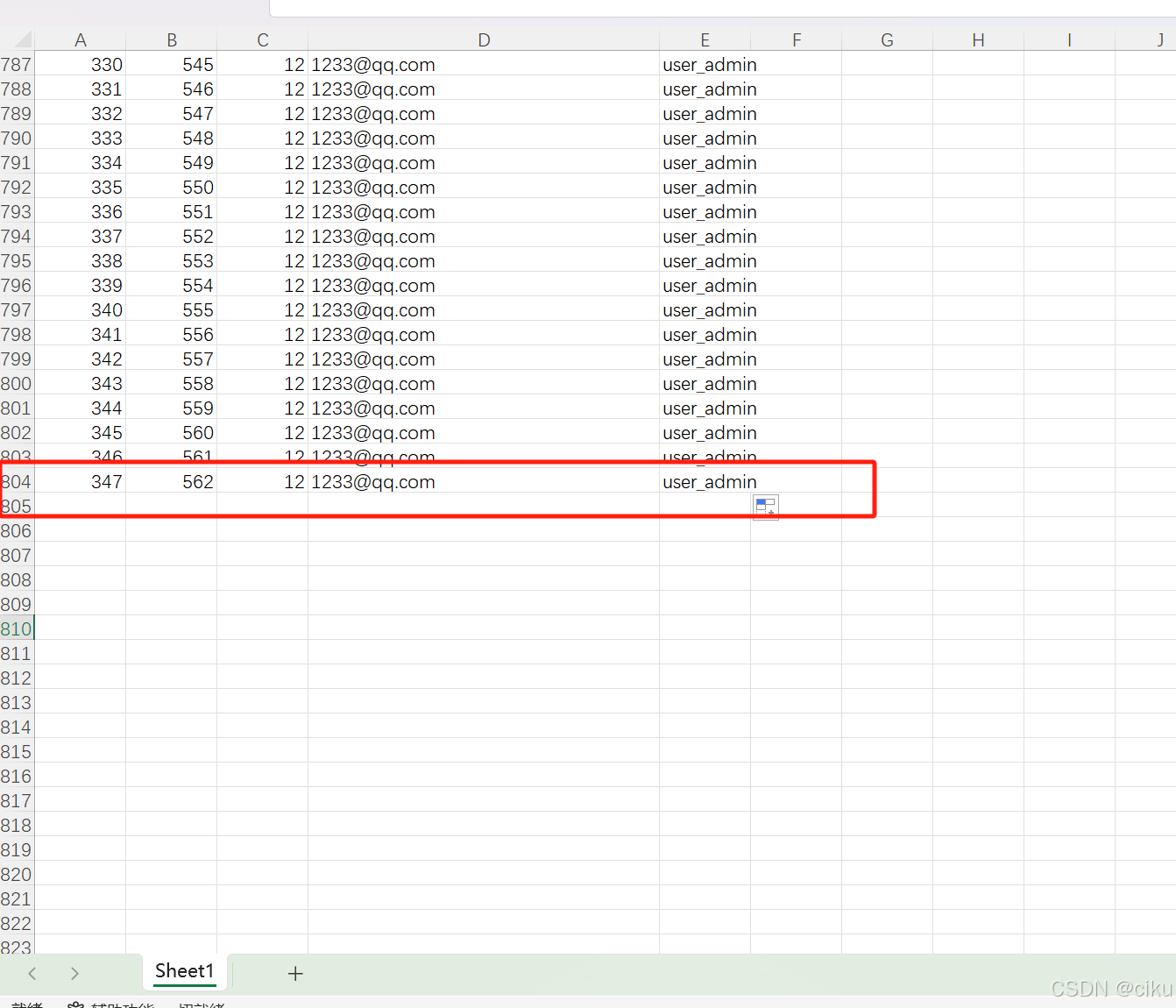
Task: Switch to the Sheet1 tab
Action: coord(184,971)
